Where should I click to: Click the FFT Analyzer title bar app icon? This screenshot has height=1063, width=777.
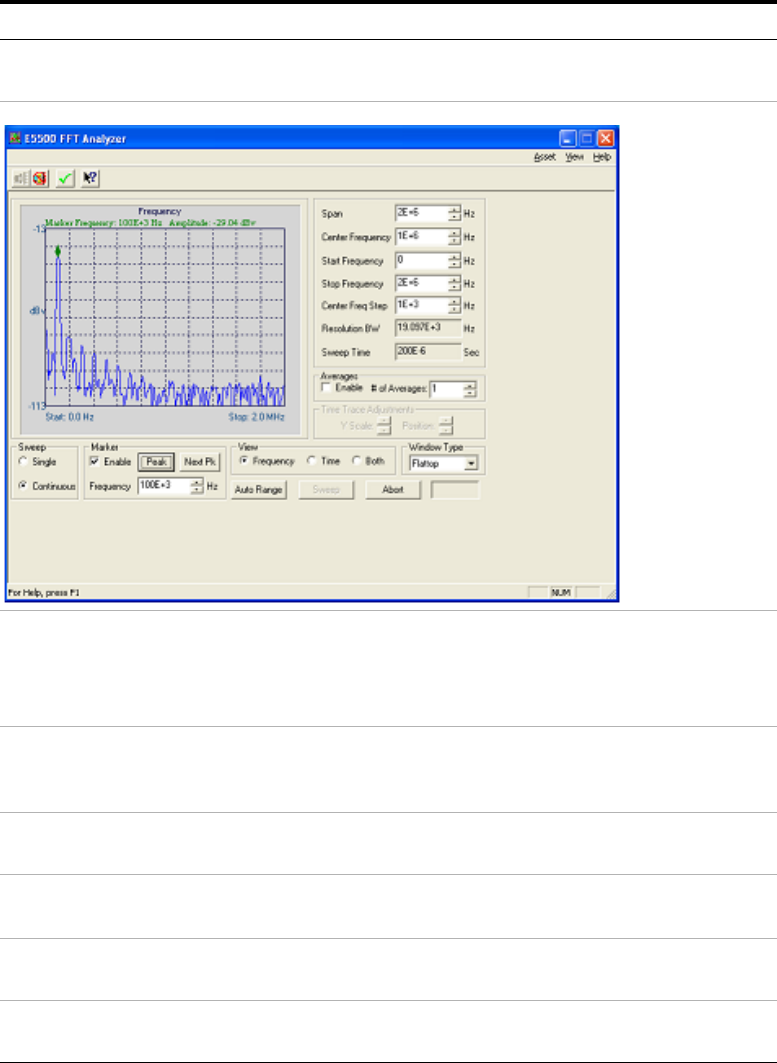pos(16,138)
